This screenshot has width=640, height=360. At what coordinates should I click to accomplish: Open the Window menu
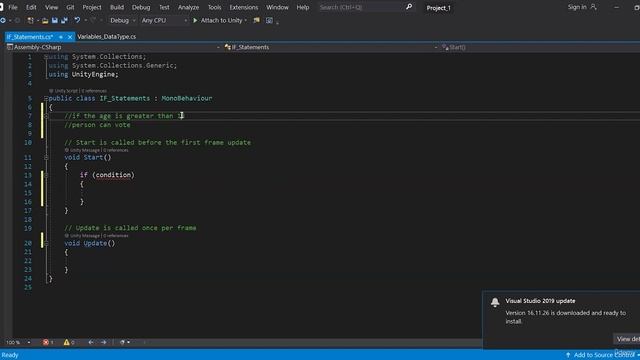(277, 7)
